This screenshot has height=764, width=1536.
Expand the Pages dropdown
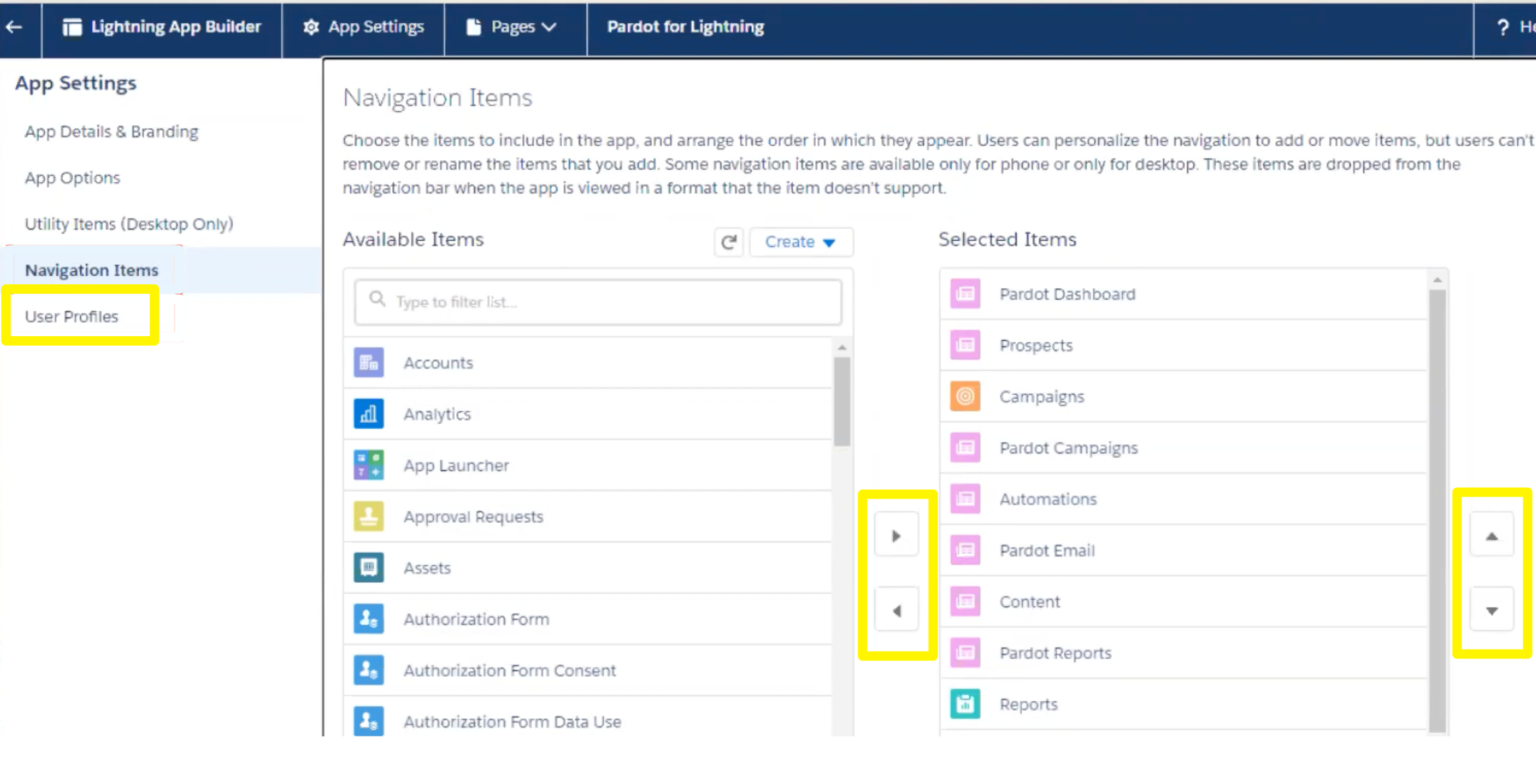point(512,28)
